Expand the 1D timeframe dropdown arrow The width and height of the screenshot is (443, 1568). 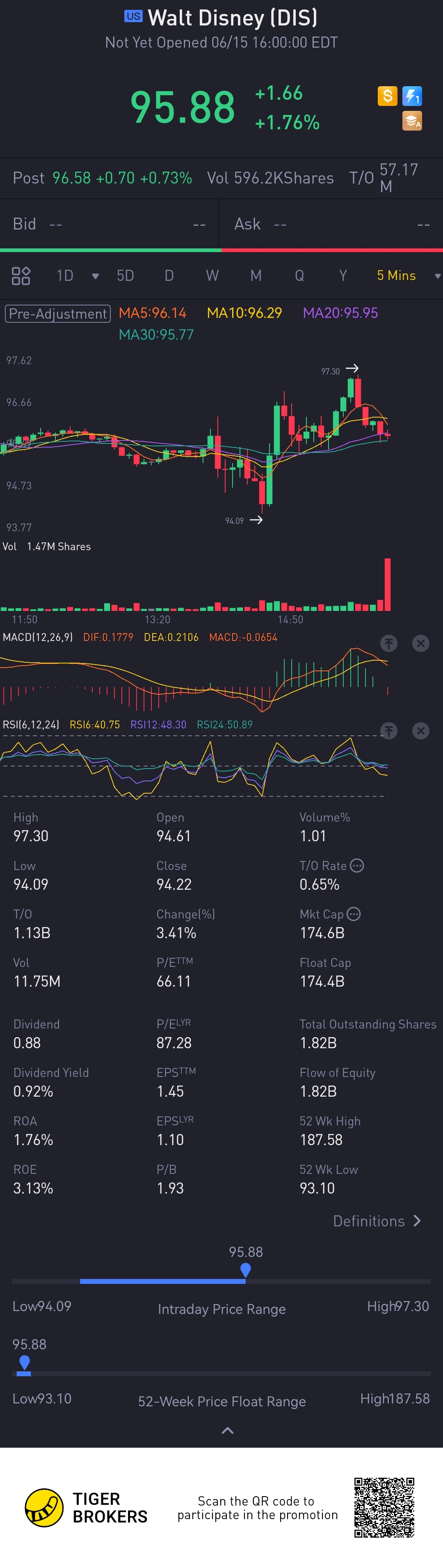(x=96, y=276)
